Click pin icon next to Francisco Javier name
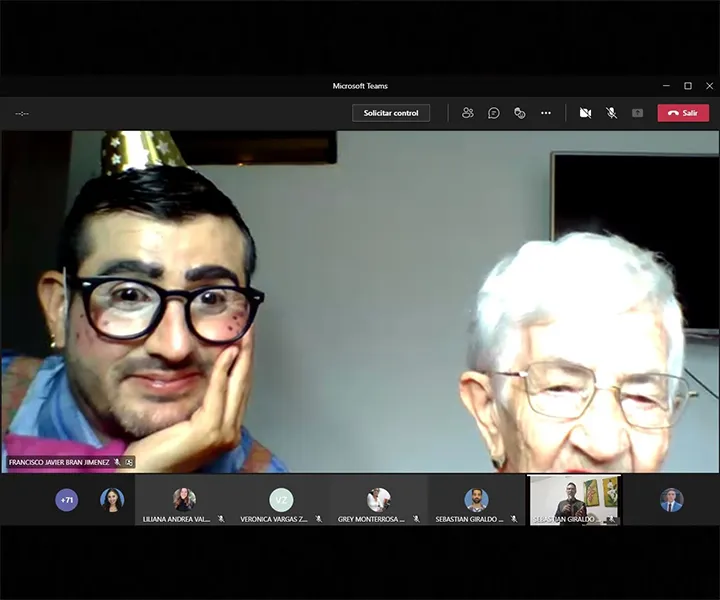Viewport: 720px width, 600px height. (x=129, y=462)
